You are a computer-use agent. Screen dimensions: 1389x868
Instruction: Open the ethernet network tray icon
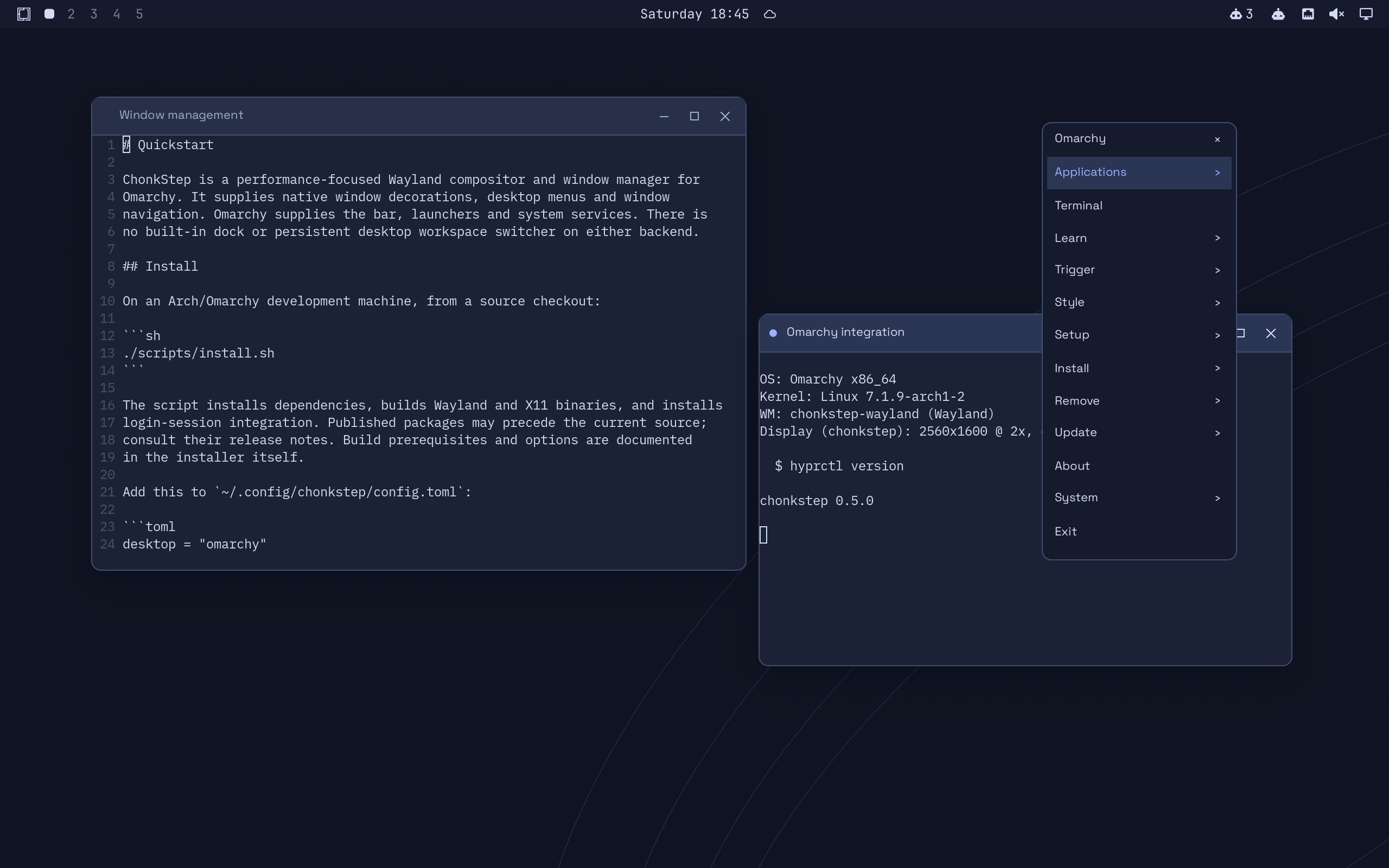[x=1308, y=14]
